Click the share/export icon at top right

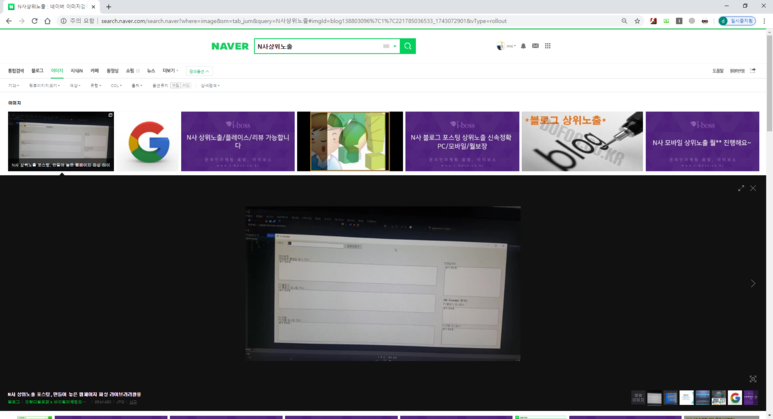pos(753,71)
